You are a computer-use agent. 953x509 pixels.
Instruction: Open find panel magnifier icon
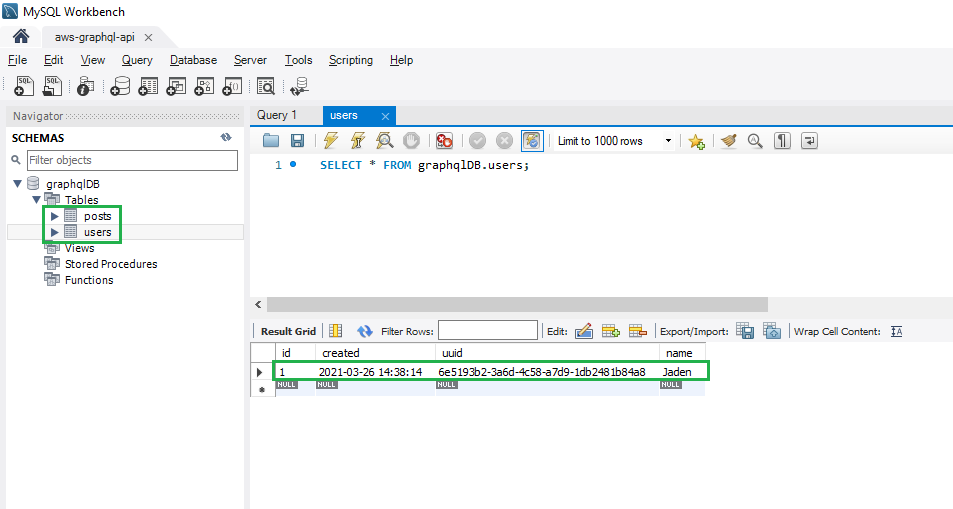pos(755,141)
